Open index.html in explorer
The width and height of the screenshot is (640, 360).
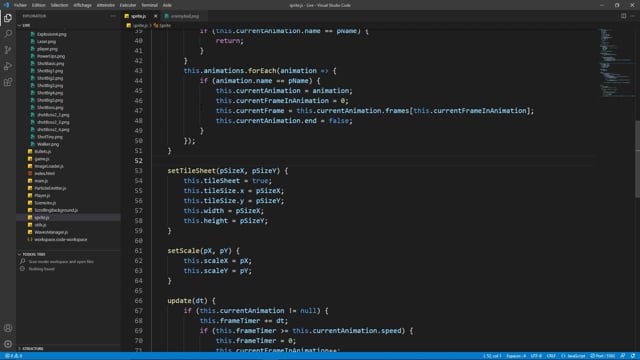pos(44,173)
